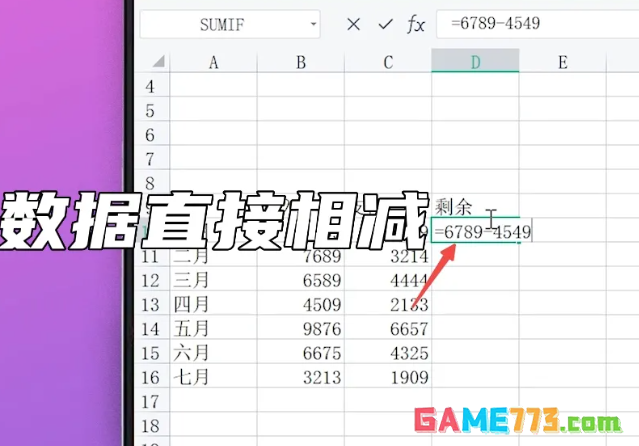Select row 16 header

pos(151,377)
